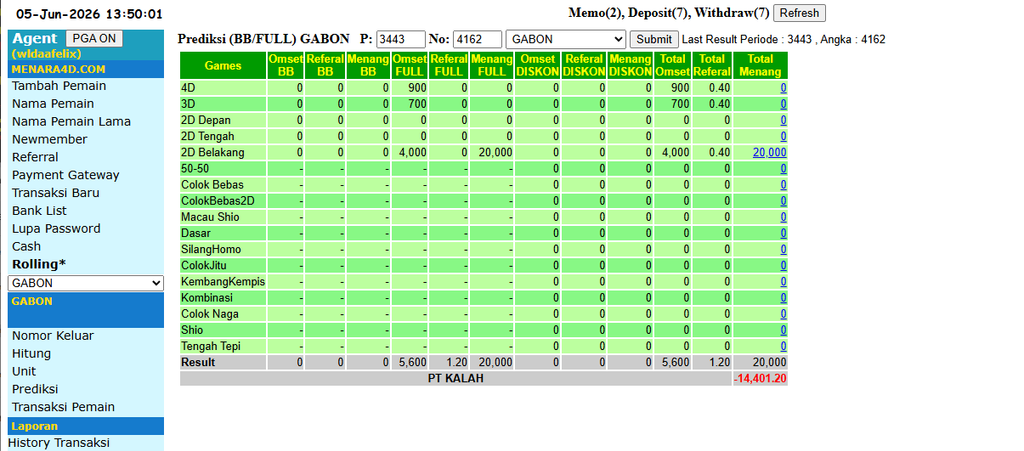Click the Refresh button
Screen dimensions: 1024x451
click(799, 13)
